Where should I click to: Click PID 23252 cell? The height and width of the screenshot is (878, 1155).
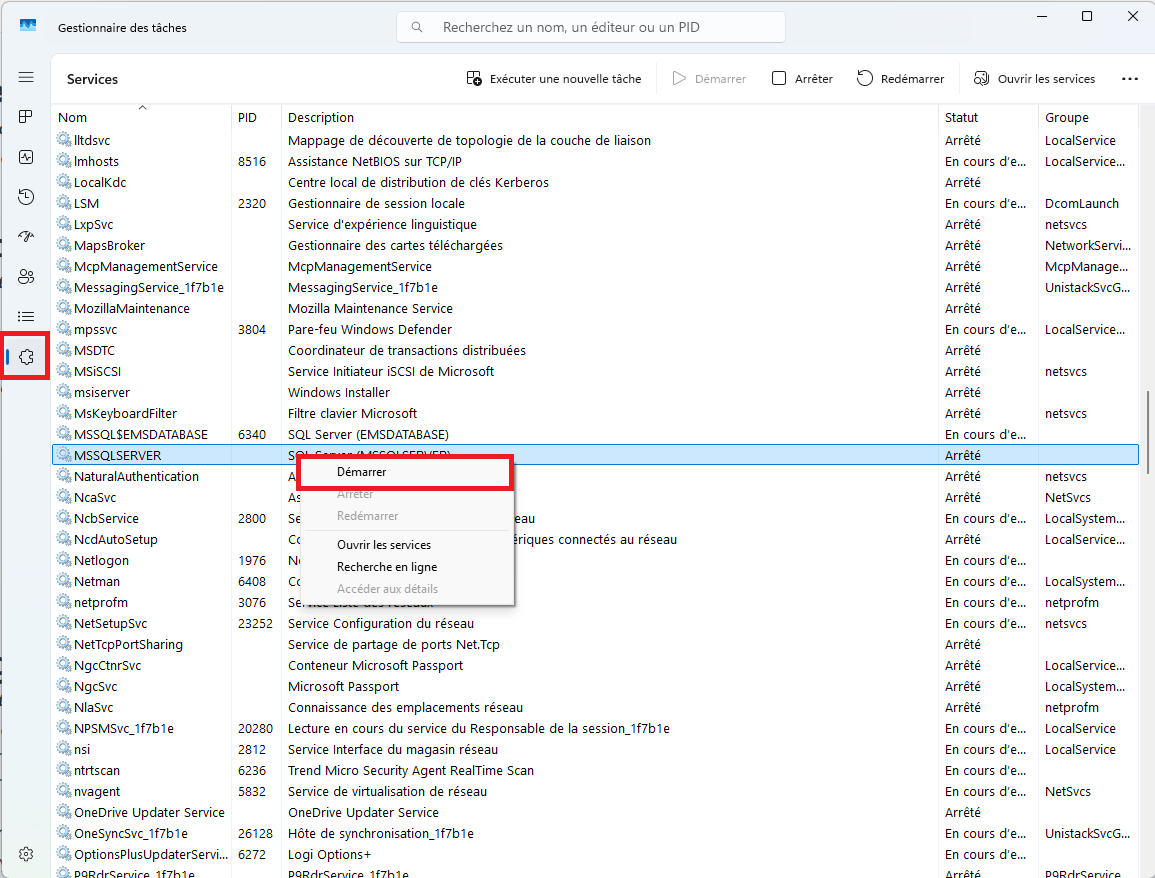pyautogui.click(x=255, y=623)
